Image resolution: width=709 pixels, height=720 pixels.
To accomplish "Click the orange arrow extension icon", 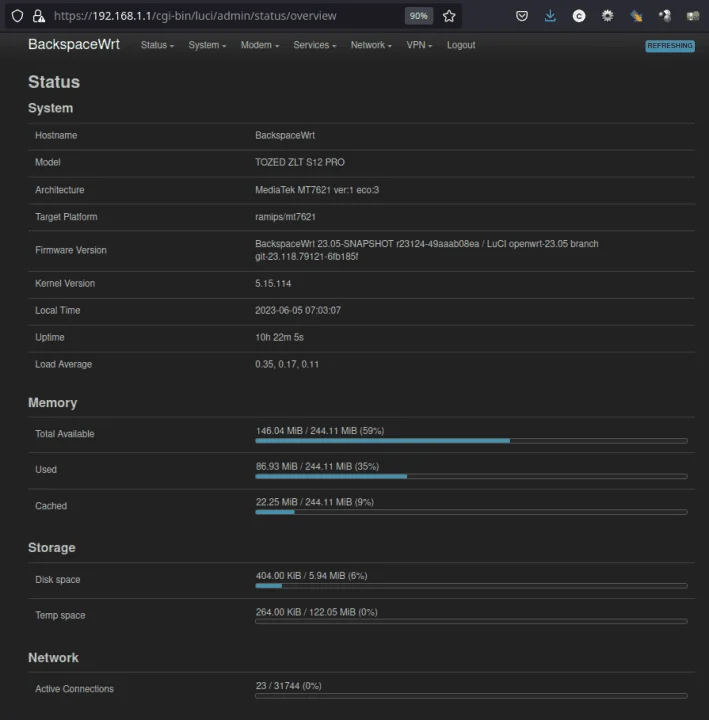I will pos(636,16).
